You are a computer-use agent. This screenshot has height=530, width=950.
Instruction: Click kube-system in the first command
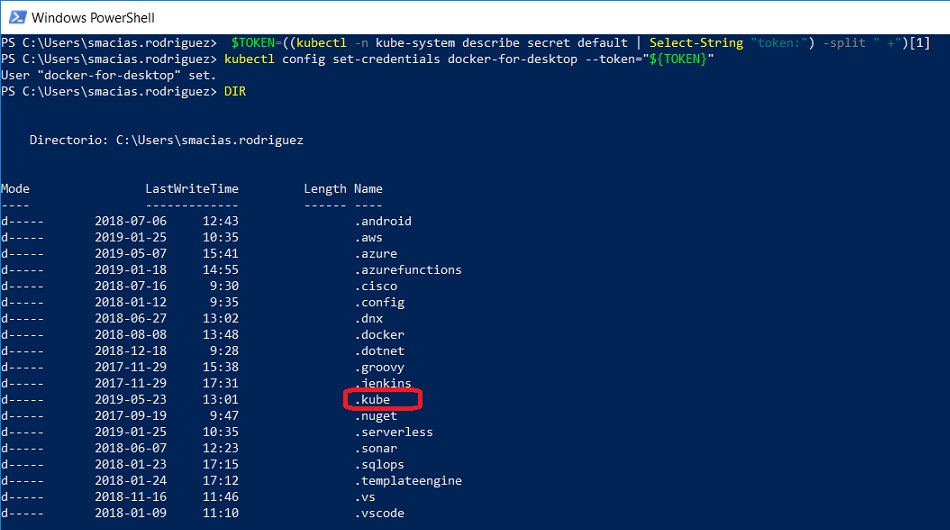pos(415,43)
